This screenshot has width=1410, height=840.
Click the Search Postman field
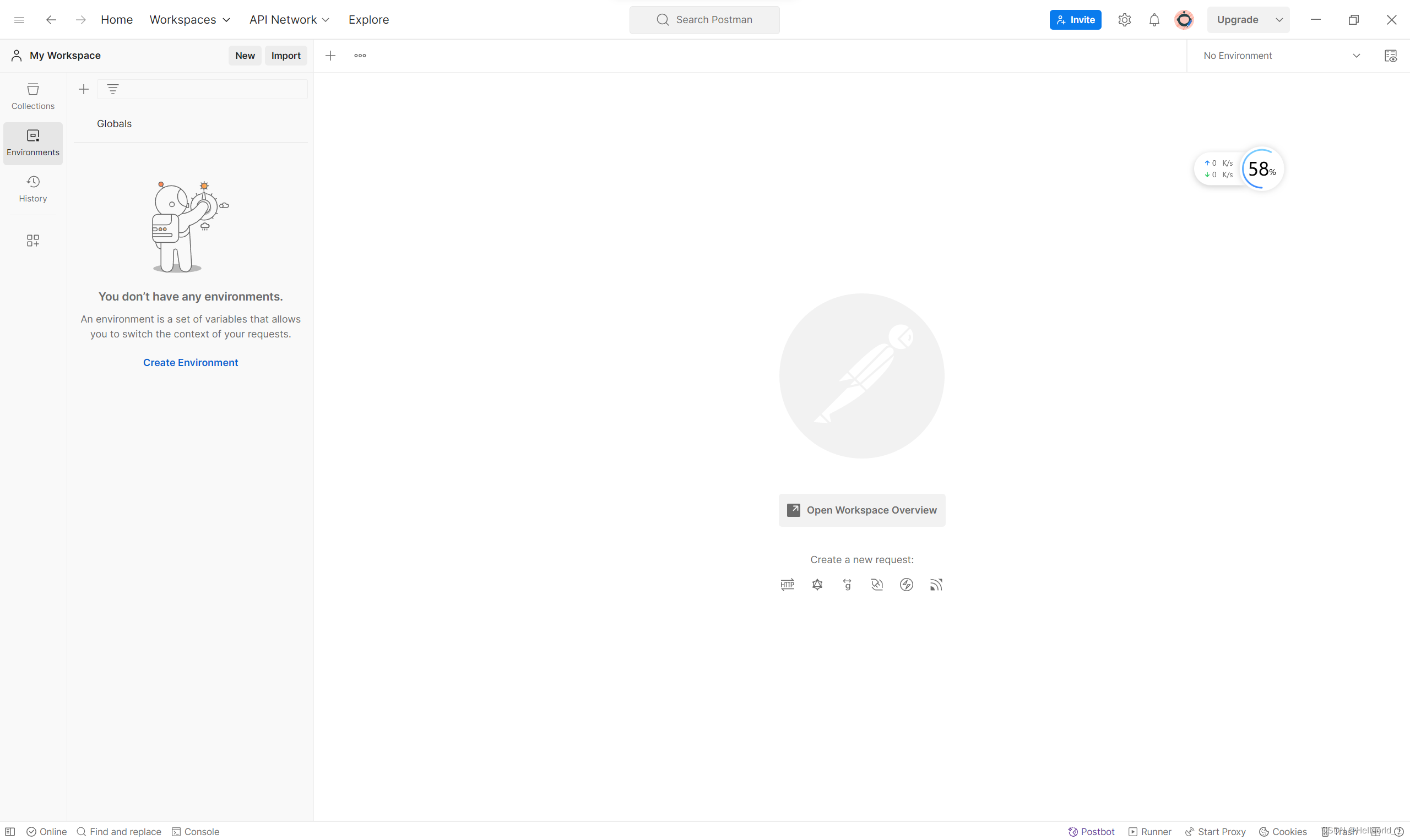pyautogui.click(x=704, y=20)
